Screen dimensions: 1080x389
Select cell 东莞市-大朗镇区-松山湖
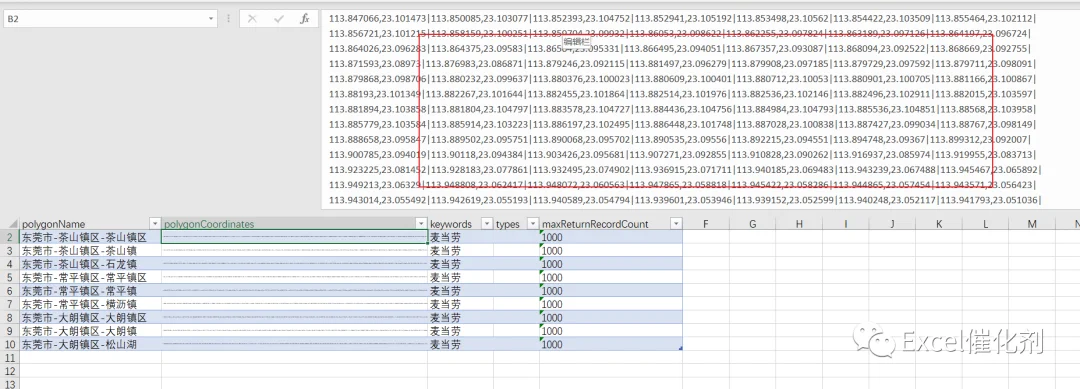click(x=90, y=344)
